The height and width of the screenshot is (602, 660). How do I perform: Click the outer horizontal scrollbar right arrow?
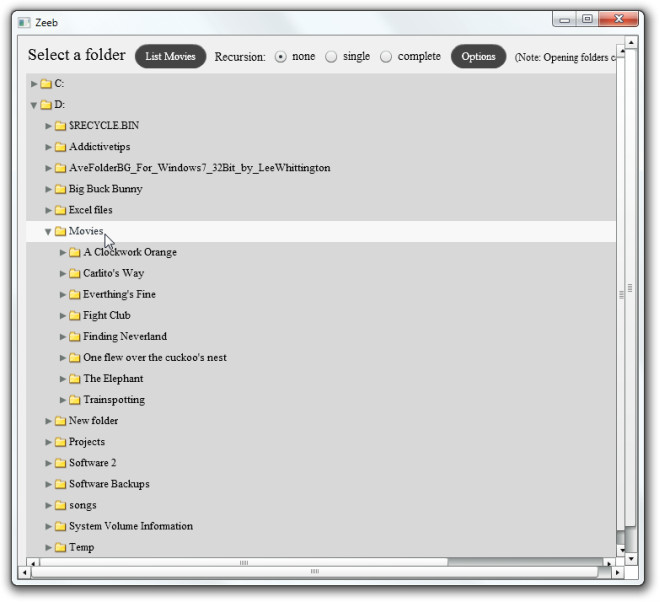click(x=617, y=573)
